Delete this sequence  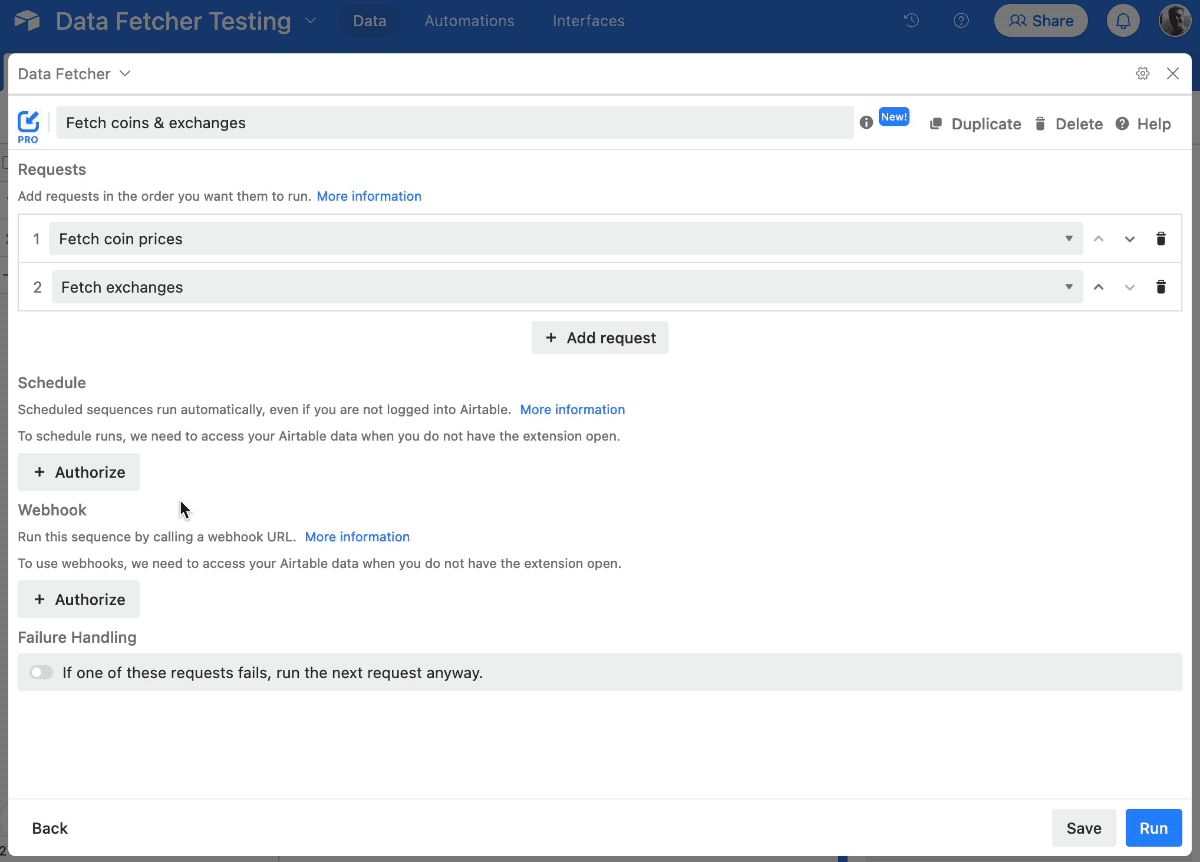tap(1068, 124)
